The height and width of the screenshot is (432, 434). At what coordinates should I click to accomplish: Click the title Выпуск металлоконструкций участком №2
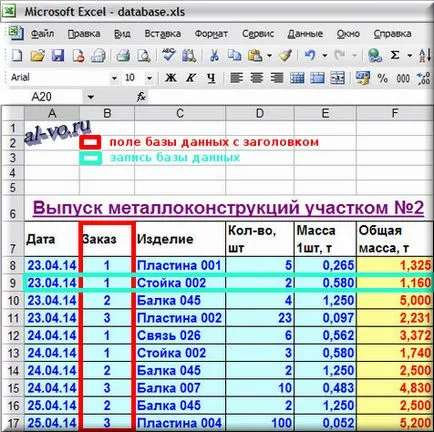[228, 208]
